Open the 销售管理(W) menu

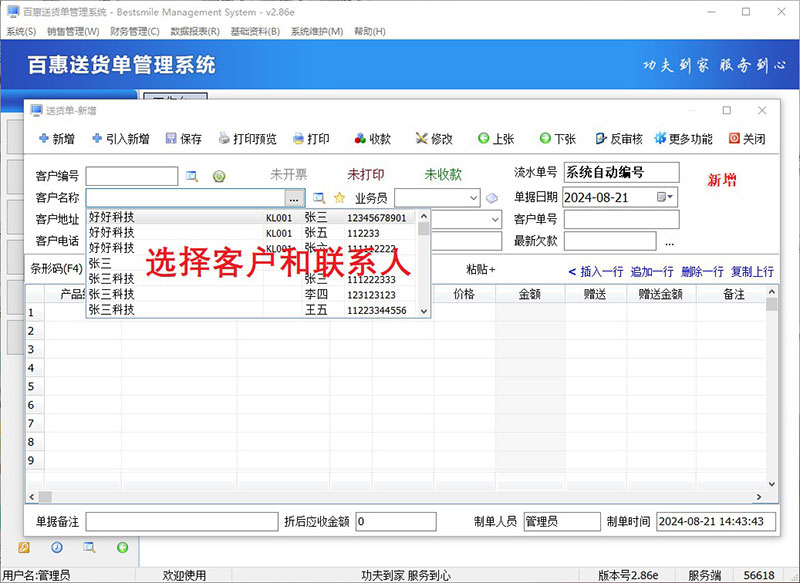coord(73,32)
